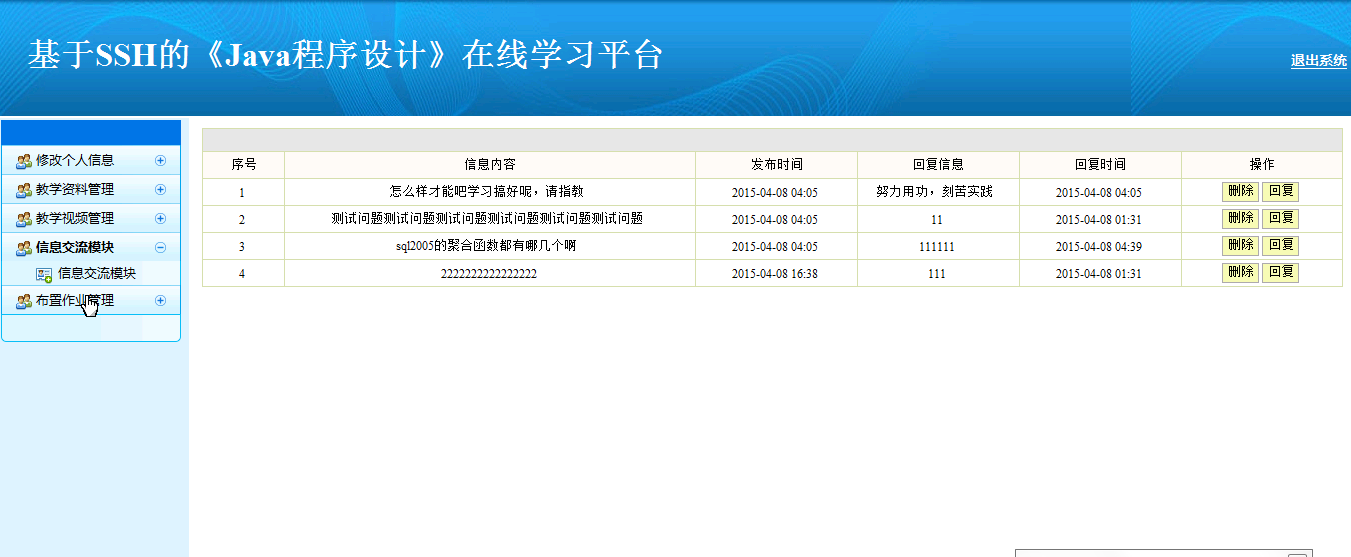The height and width of the screenshot is (557, 1351).
Task: Click the 操作 column header
Action: click(1262, 165)
